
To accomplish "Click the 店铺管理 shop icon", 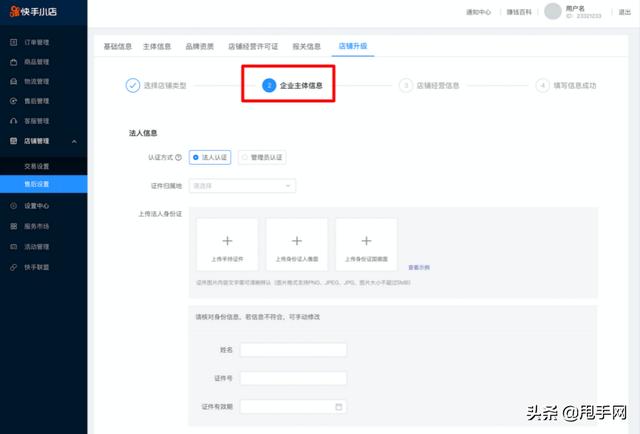I will (x=13, y=141).
